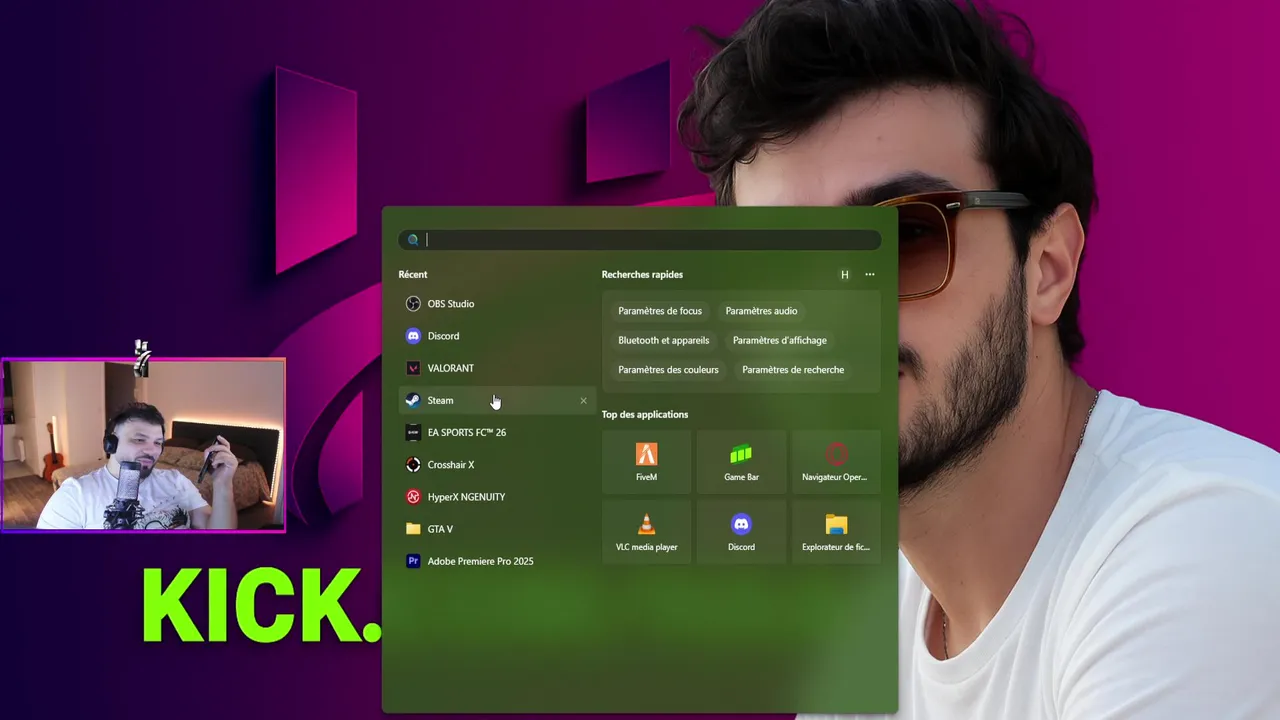
Task: Select EA SPORTS FC™ 26 label
Action: [467, 432]
